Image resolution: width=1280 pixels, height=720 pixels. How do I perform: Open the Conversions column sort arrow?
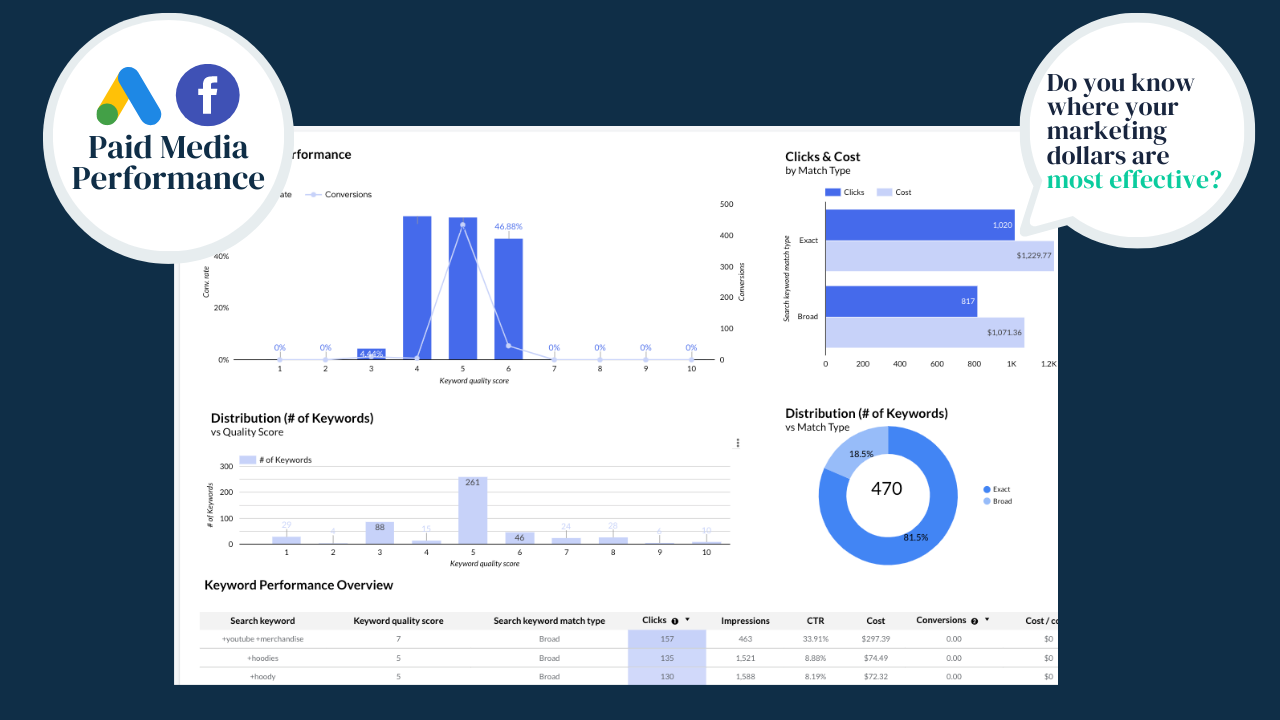point(987,620)
